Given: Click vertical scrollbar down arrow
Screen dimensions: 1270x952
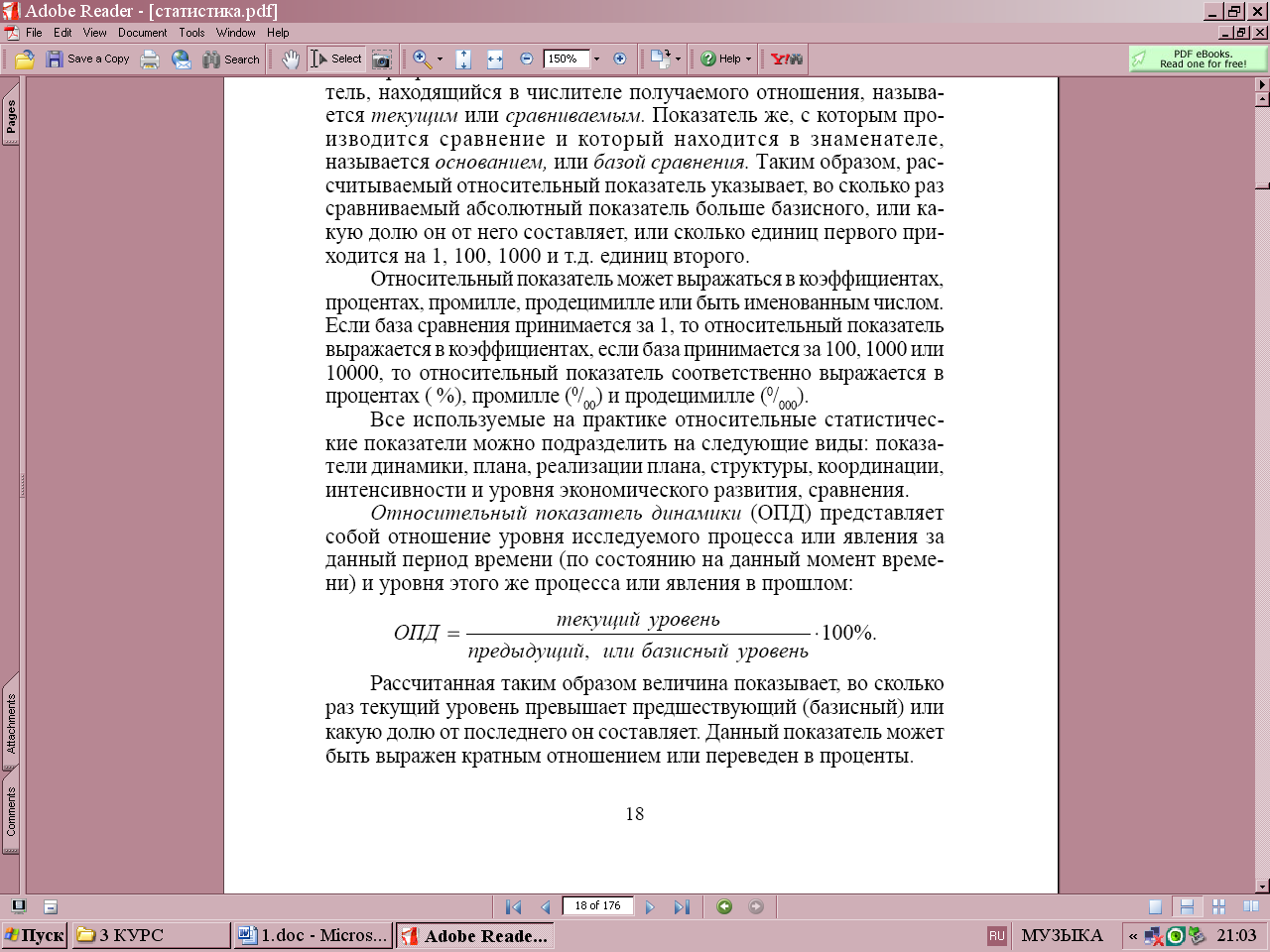Looking at the screenshot, I should point(1262,887).
